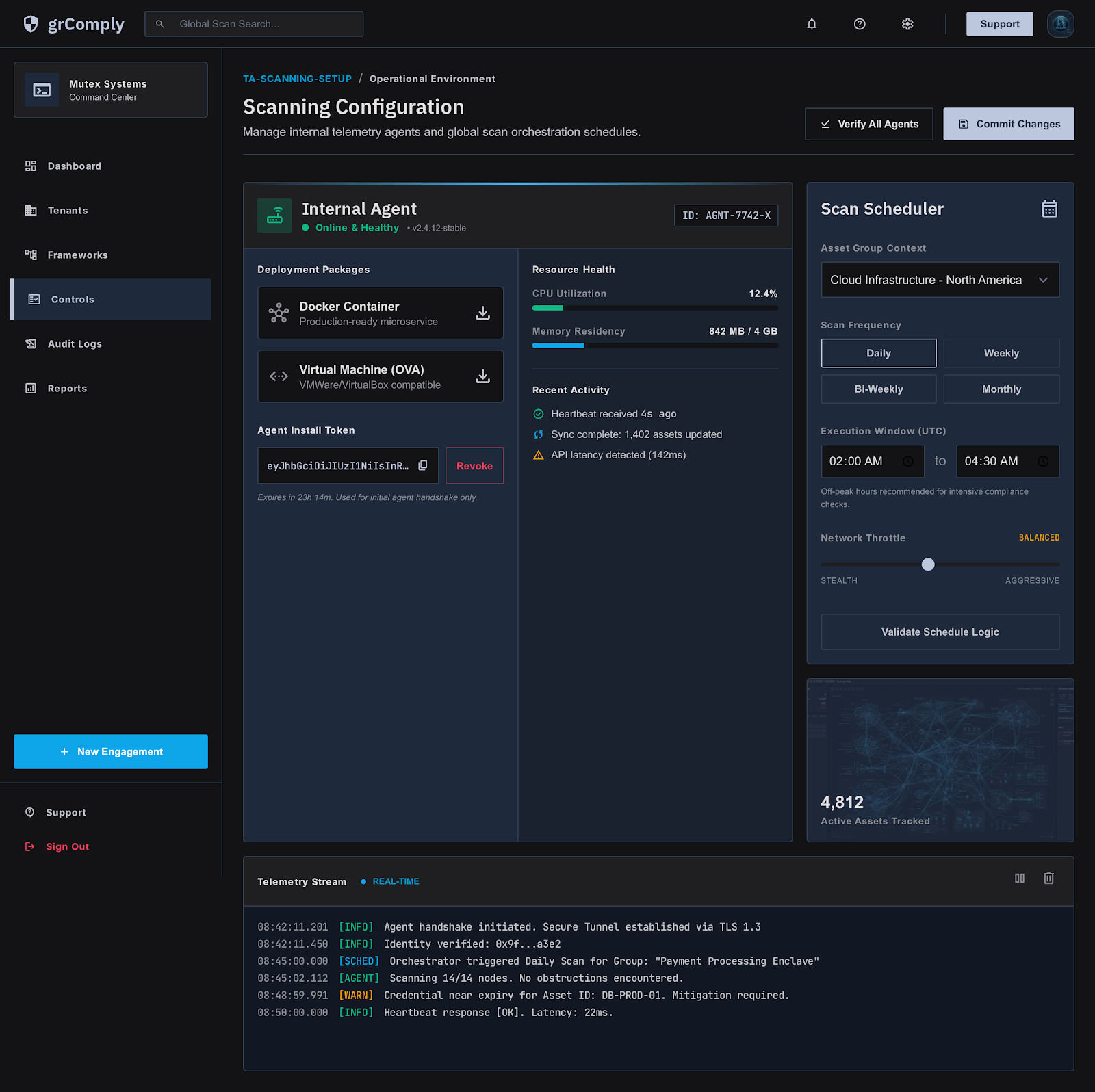The image size is (1095, 1092).
Task: Expand the Asset Group Context dropdown
Action: coord(940,280)
